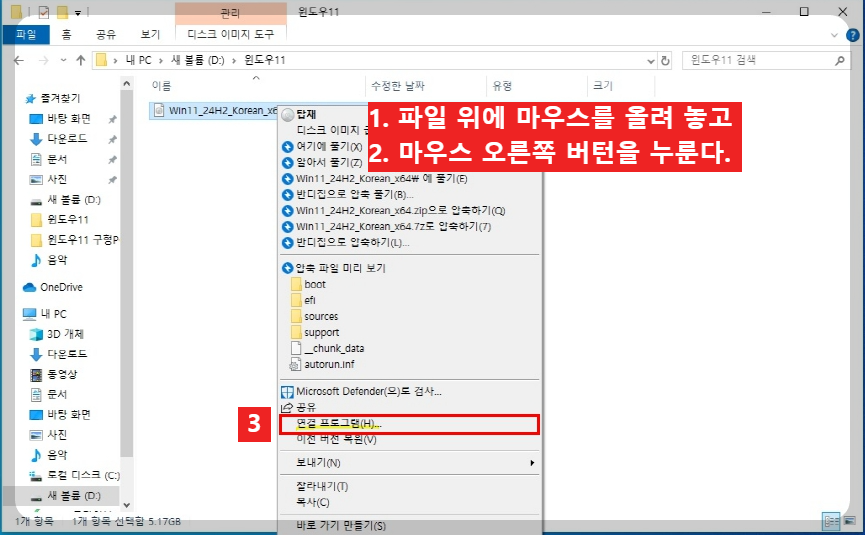This screenshot has width=865, height=535.
Task: Select 즐겨찾기 in navigation pane
Action: [60, 98]
